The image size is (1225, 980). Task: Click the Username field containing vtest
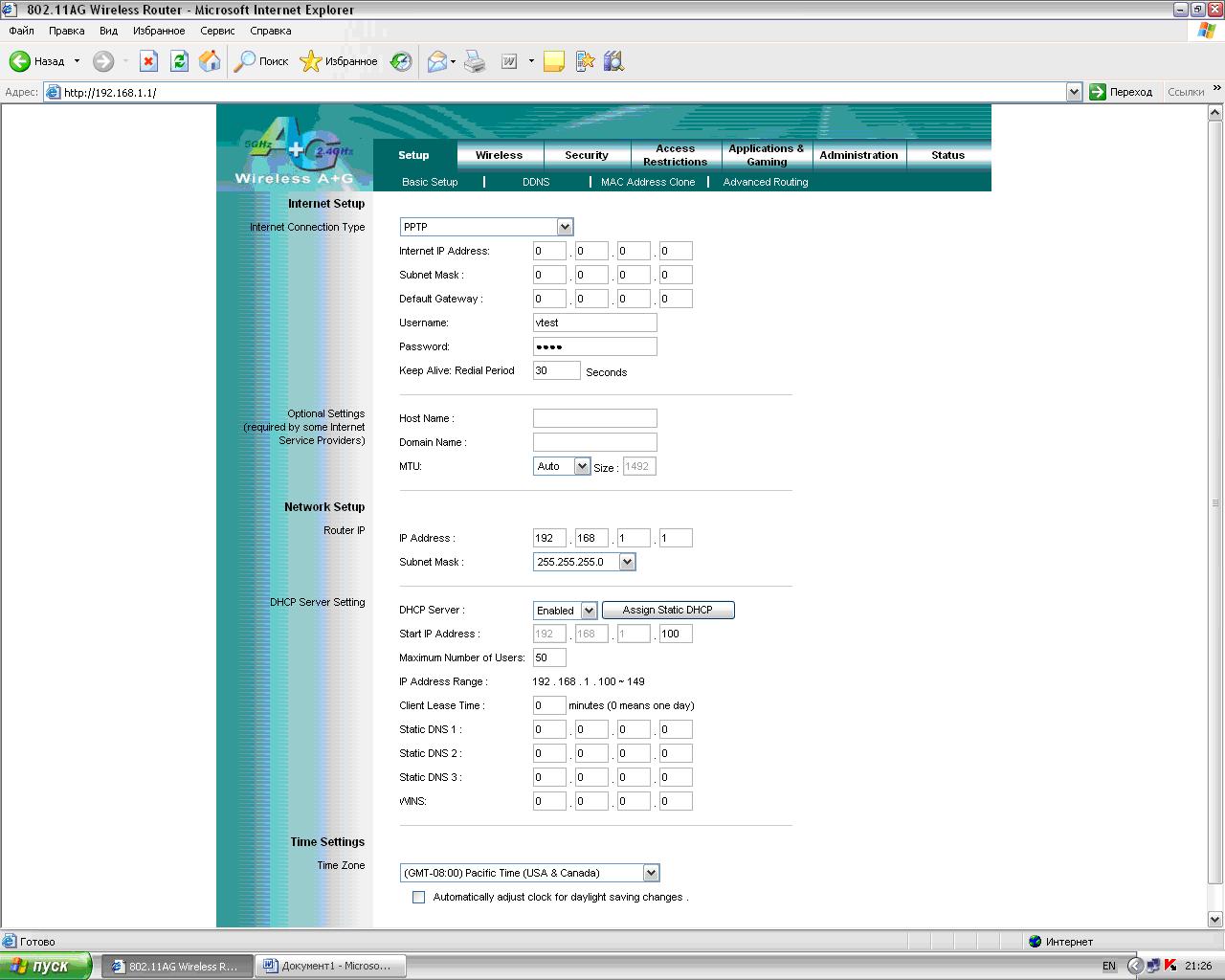[x=595, y=323]
